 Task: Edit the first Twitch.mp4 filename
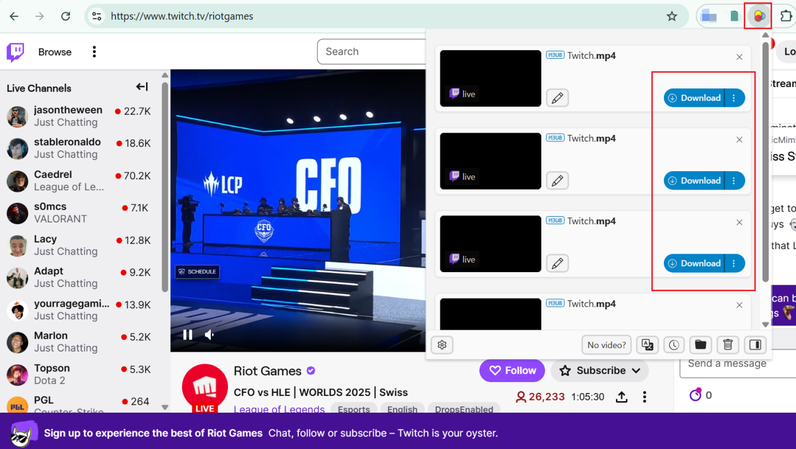click(x=557, y=98)
